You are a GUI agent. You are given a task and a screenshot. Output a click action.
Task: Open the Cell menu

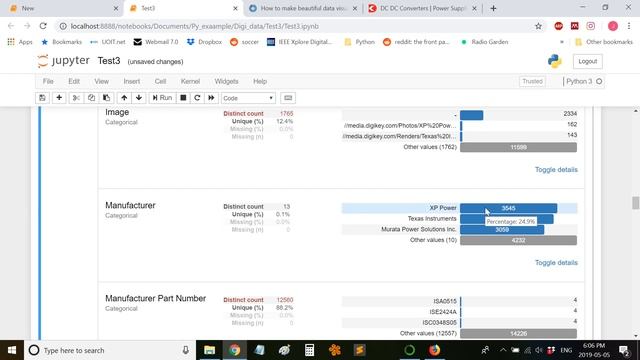[x=160, y=81]
